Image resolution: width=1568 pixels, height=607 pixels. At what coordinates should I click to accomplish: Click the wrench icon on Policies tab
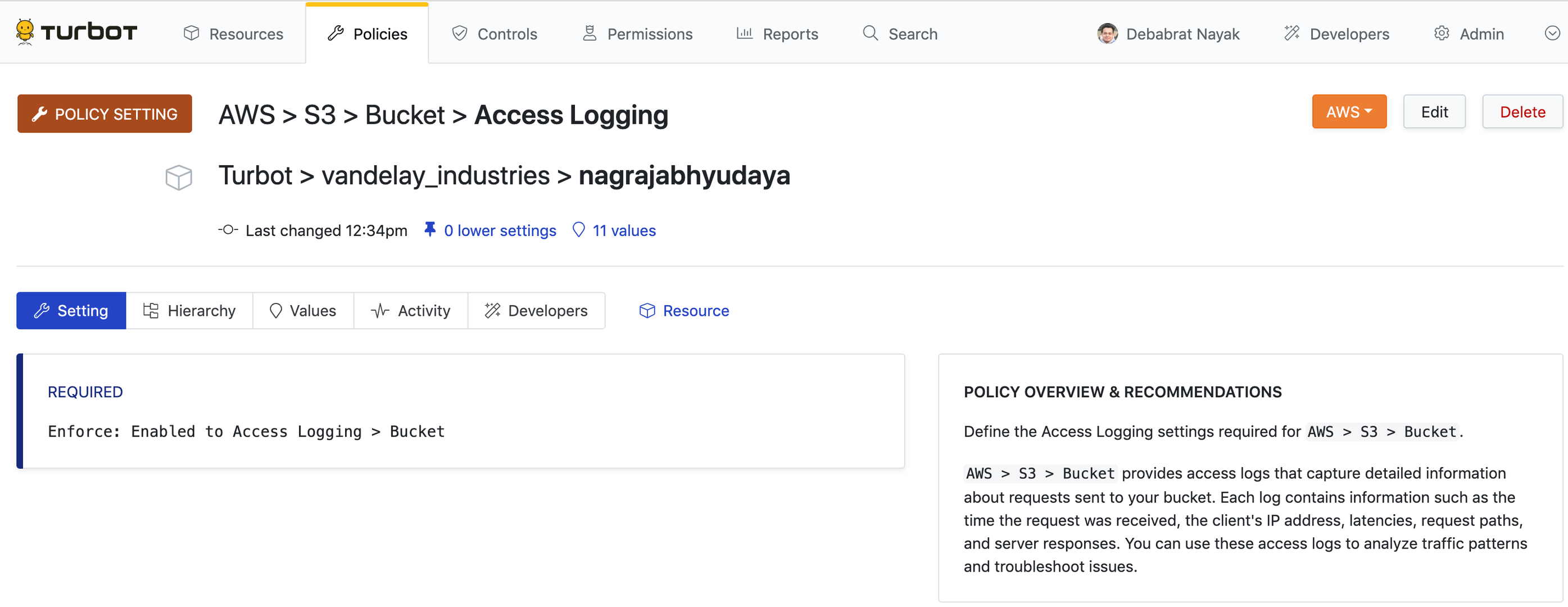pyautogui.click(x=336, y=34)
